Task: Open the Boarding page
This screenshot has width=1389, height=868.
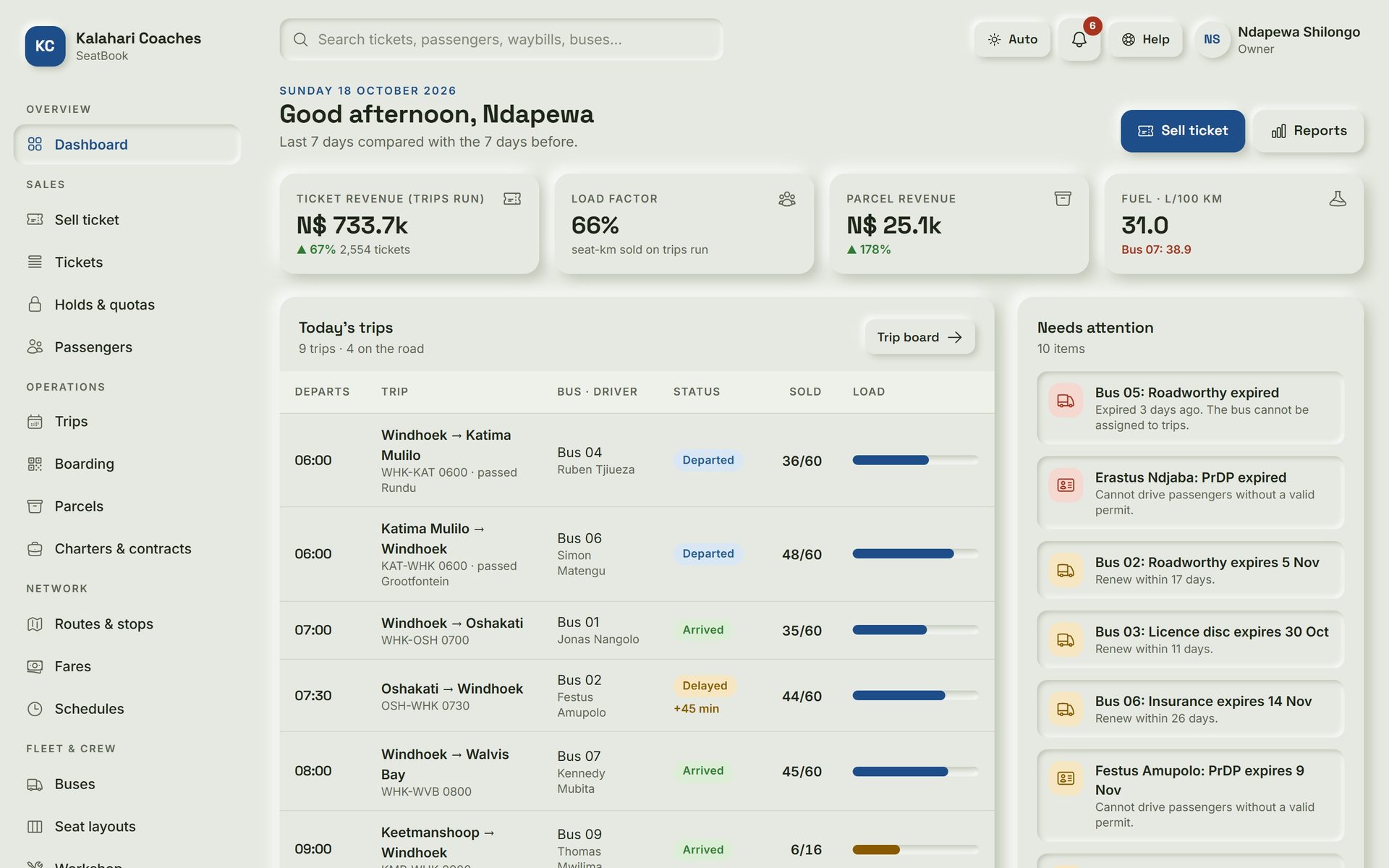Action: [x=127, y=464]
